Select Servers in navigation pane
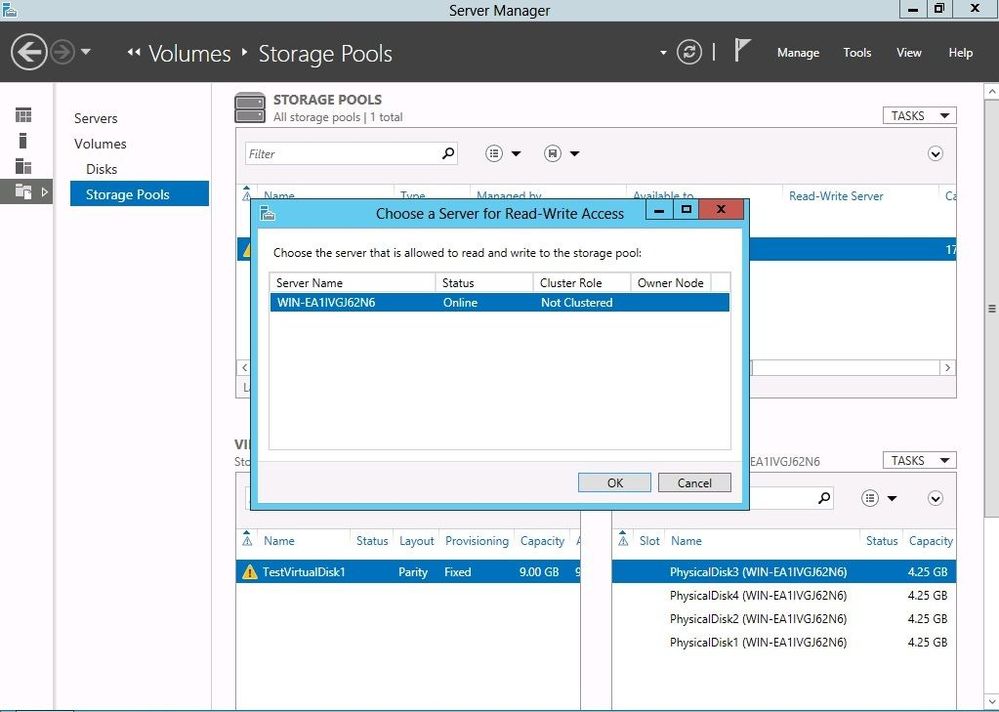Screen dimensions: 999x712 click(x=96, y=118)
